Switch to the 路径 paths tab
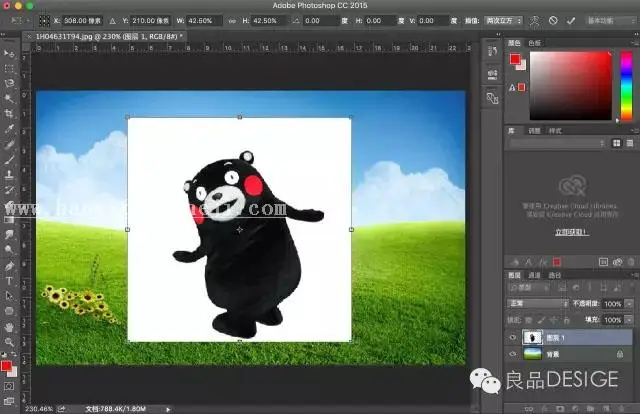Screen dimensions: 640x414 554,275
